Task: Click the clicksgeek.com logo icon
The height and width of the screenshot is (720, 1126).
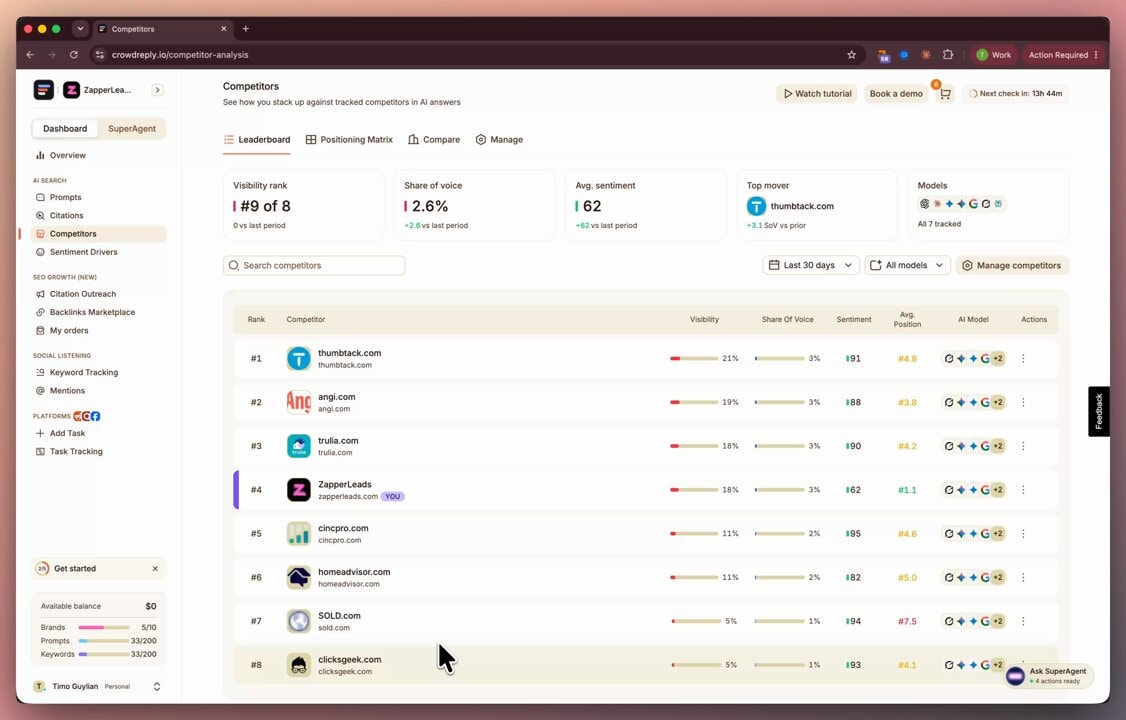Action: tap(299, 665)
